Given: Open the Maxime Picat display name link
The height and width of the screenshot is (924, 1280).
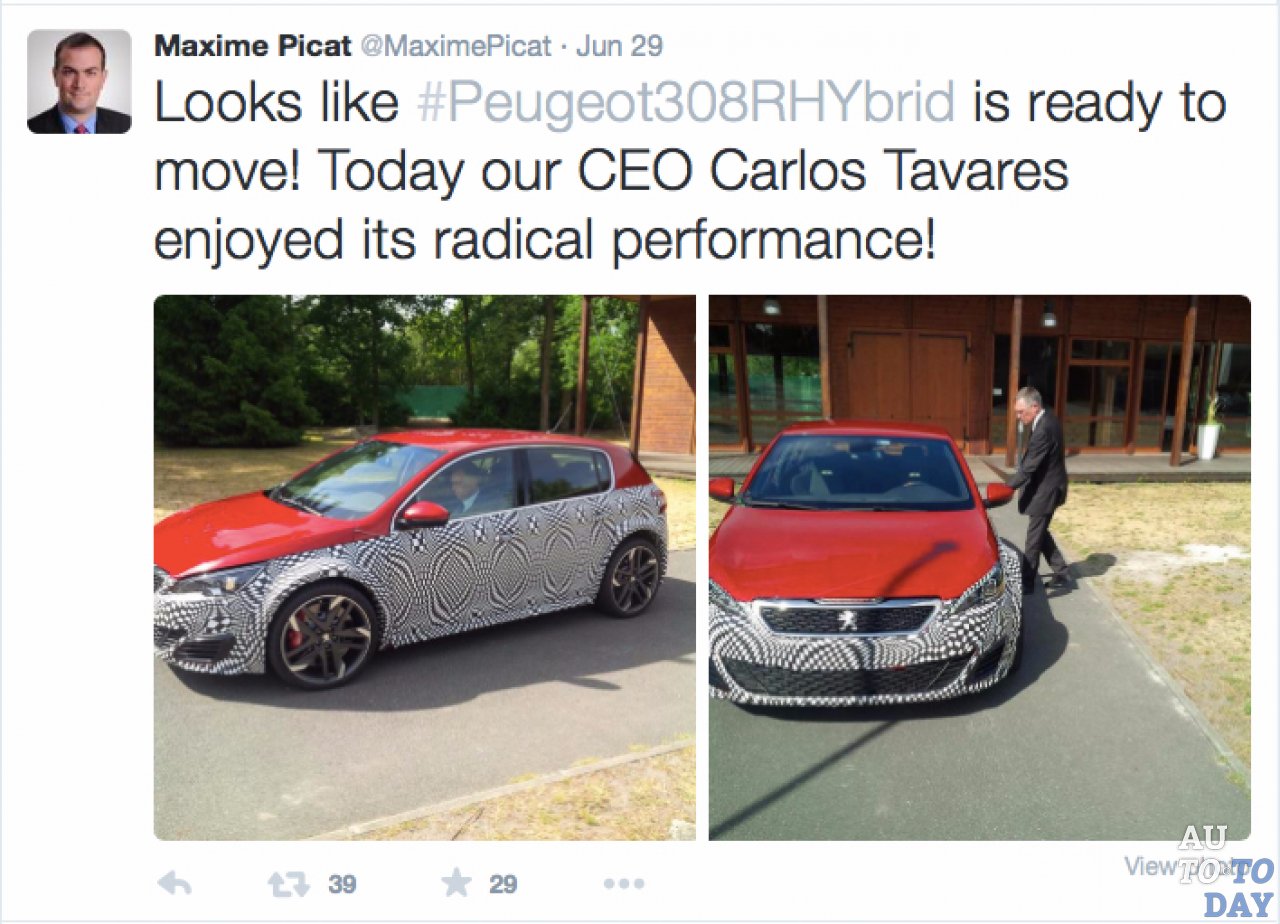Looking at the screenshot, I should [253, 45].
